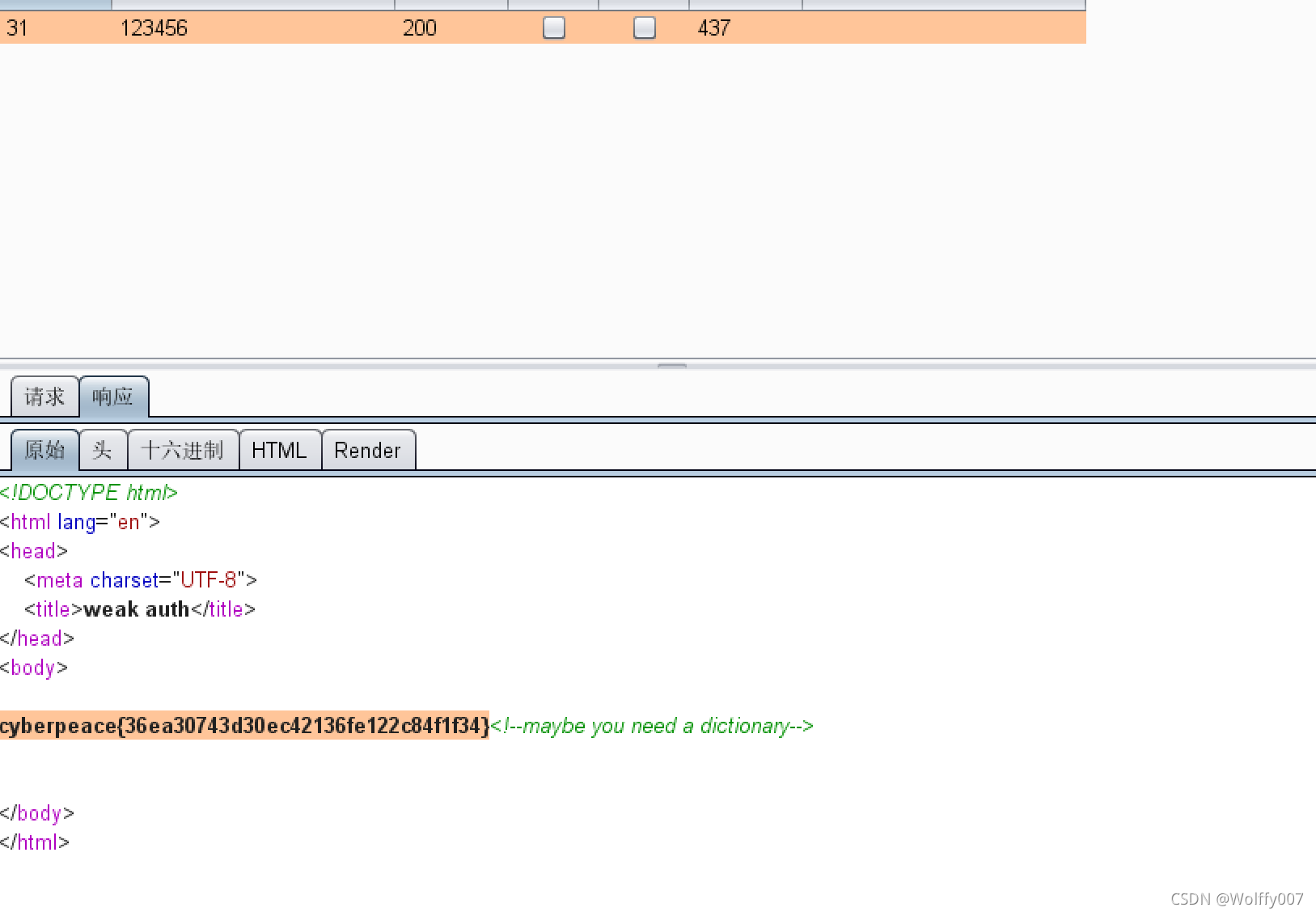This screenshot has height=916, width=1316.
Task: Click the length value 437
Action: (714, 28)
